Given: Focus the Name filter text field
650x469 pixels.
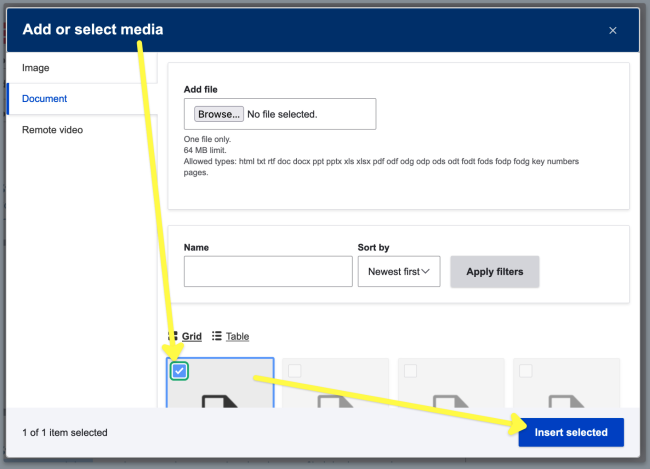Looking at the screenshot, I should (x=268, y=271).
